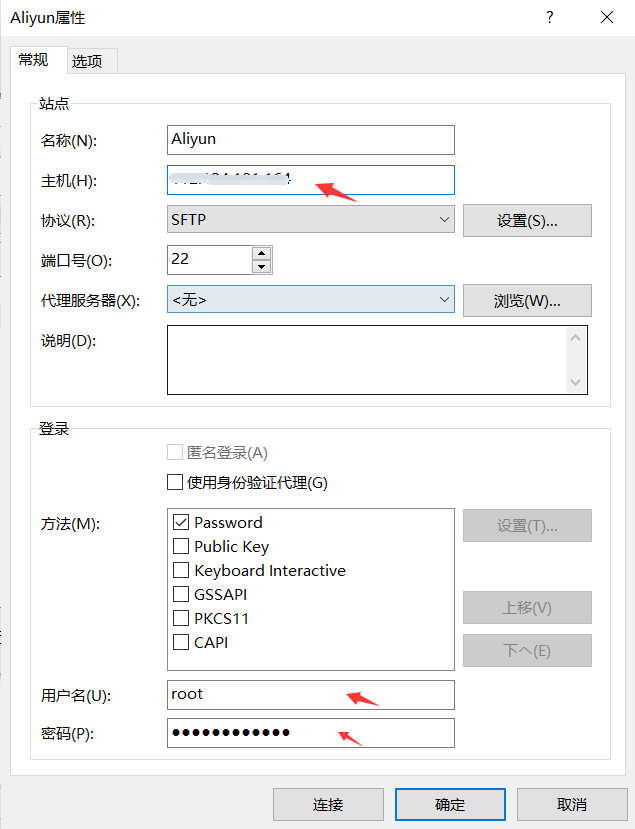
Task: Tick the 使用身份验证代理 checkbox
Action: 175,483
